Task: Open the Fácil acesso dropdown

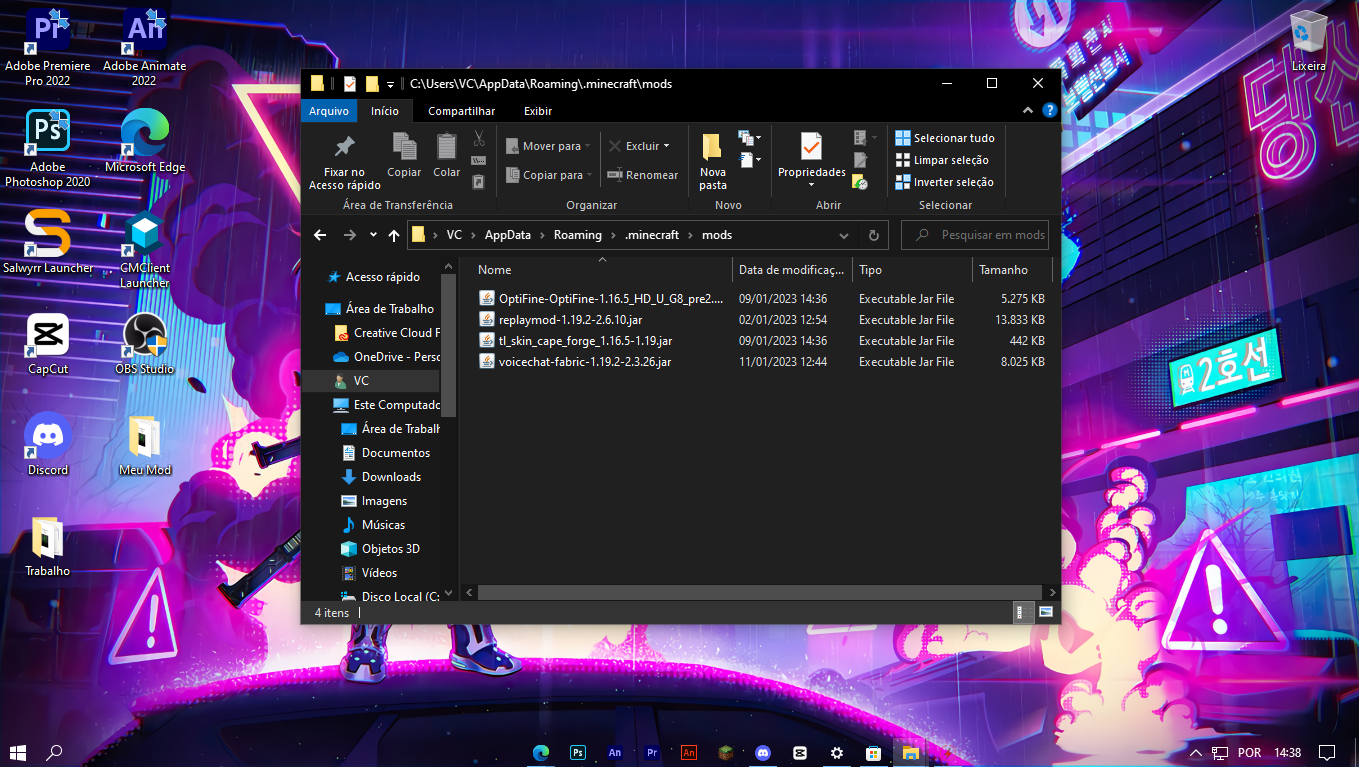Action: (750, 160)
